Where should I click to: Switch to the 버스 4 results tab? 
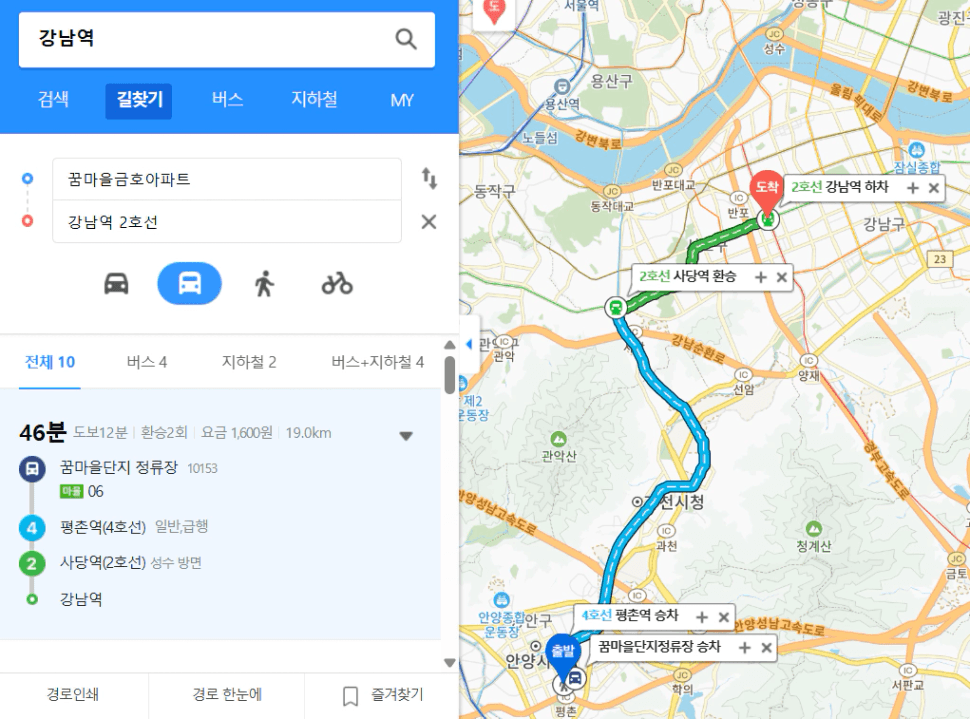(x=147, y=362)
